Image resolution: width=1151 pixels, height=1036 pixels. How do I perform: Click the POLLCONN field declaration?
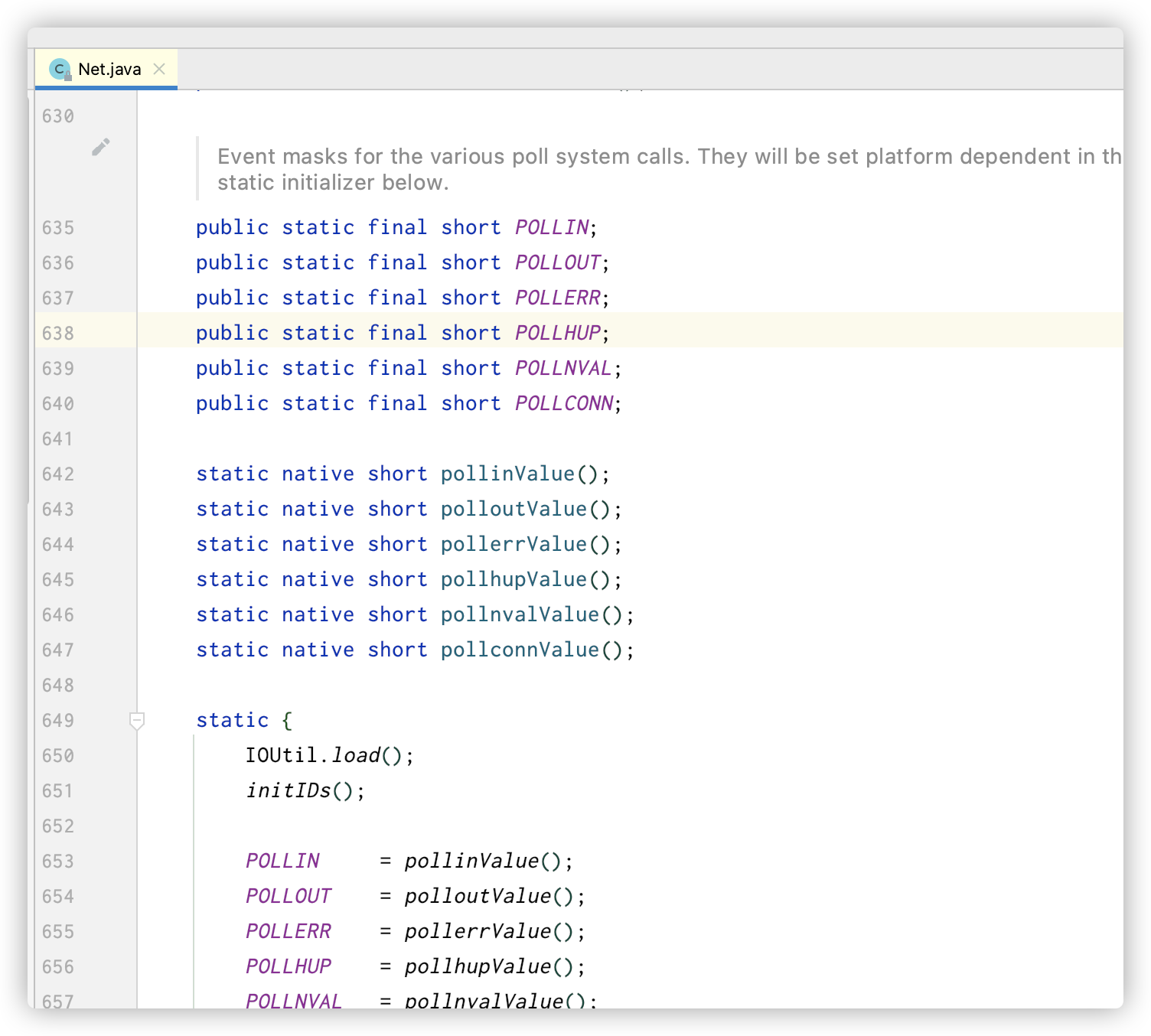click(564, 403)
